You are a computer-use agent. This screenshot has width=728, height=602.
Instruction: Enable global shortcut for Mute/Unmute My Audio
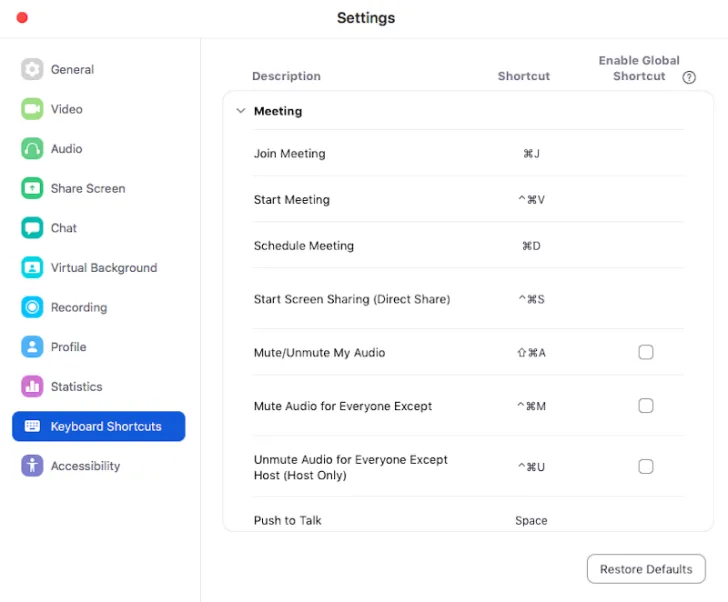click(x=646, y=352)
